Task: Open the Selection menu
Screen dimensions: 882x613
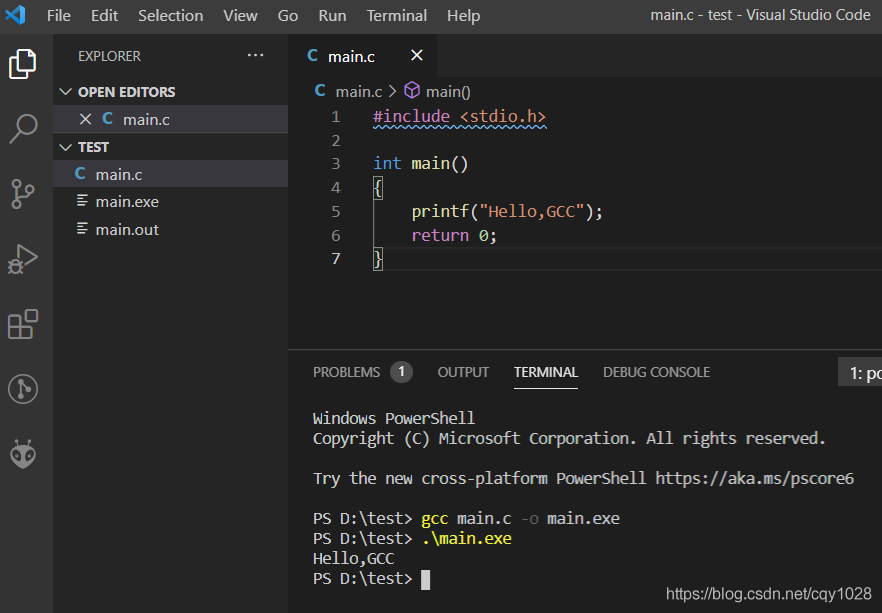Action: [170, 16]
